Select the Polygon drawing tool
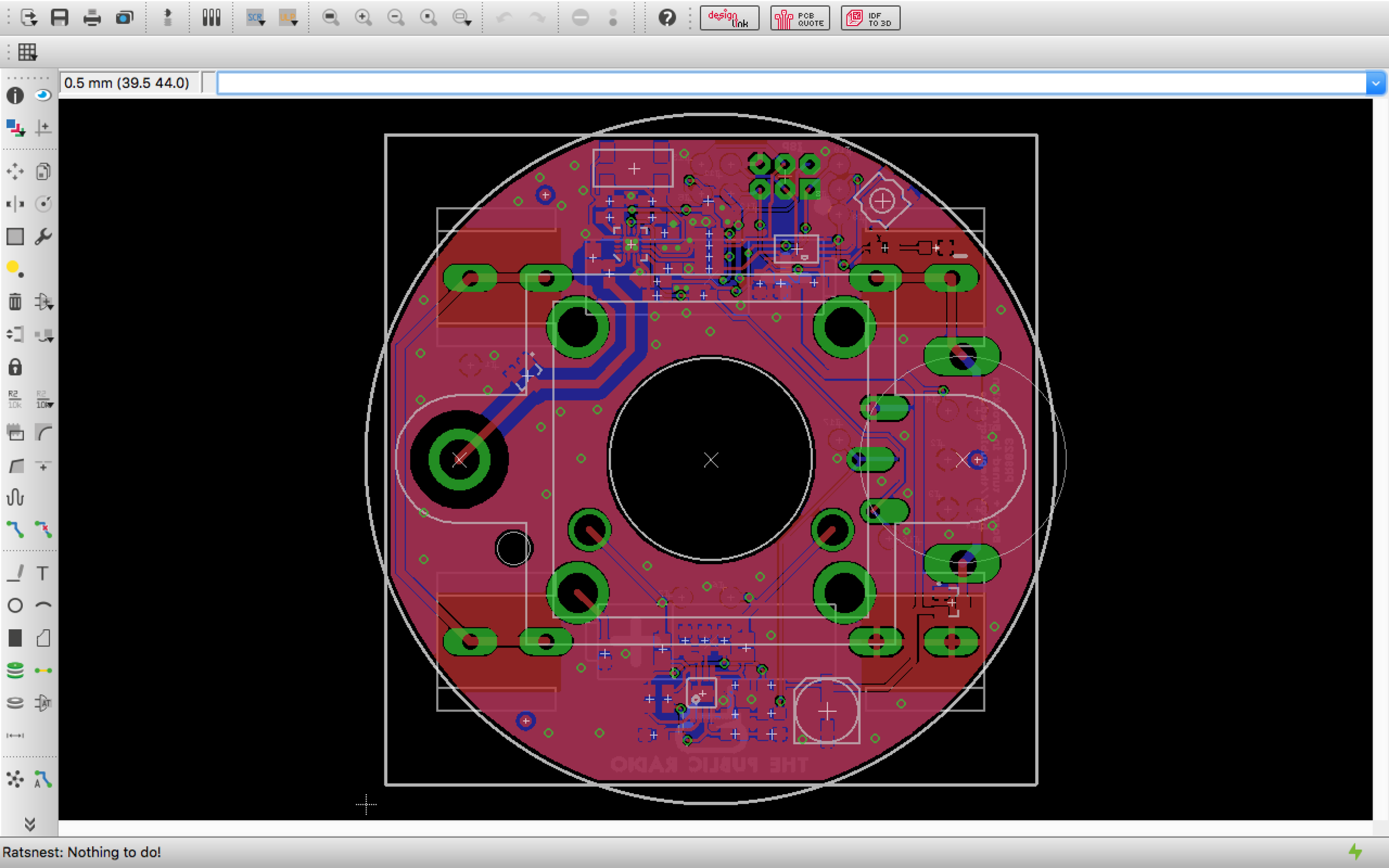1389x868 pixels. (x=43, y=638)
